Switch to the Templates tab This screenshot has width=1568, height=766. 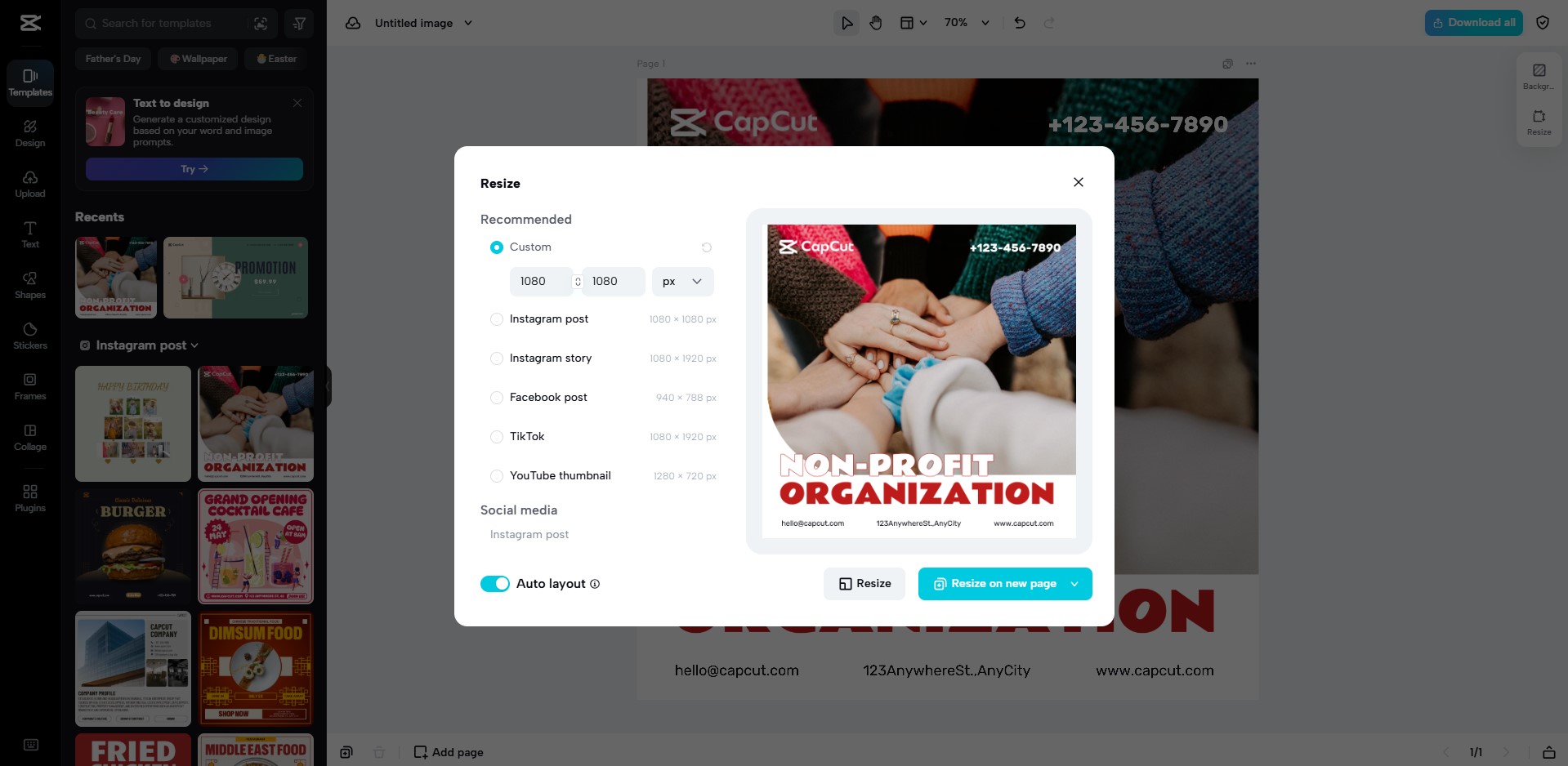[x=30, y=83]
